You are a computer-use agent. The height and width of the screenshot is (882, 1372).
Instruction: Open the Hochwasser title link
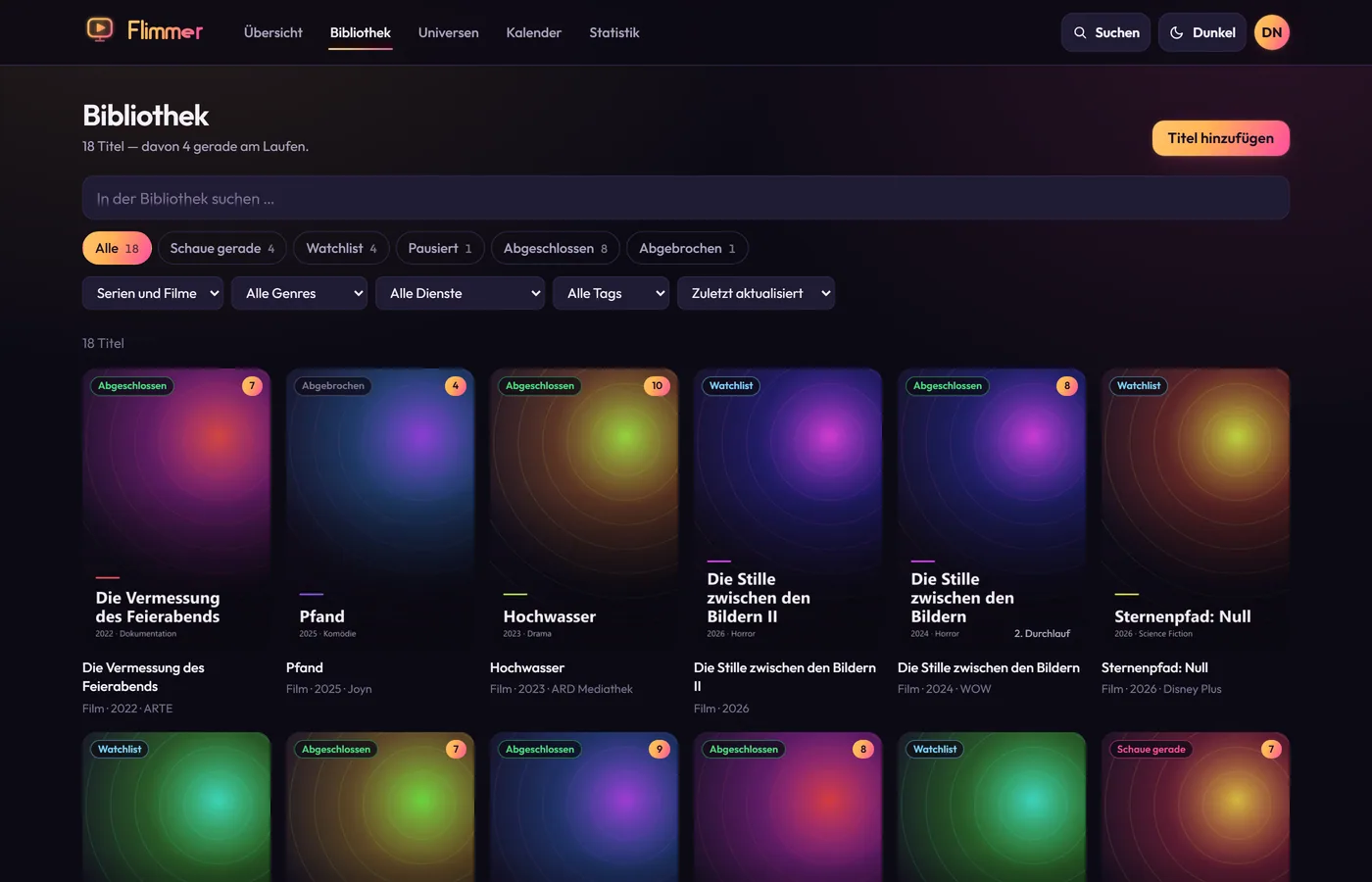pyautogui.click(x=527, y=667)
